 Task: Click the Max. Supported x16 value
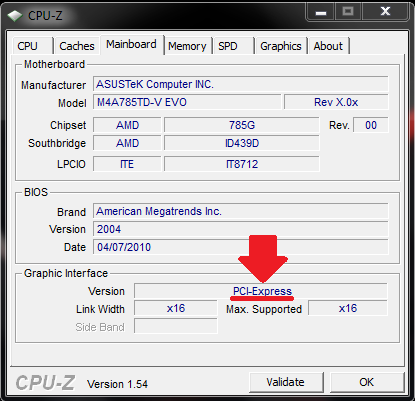point(348,308)
